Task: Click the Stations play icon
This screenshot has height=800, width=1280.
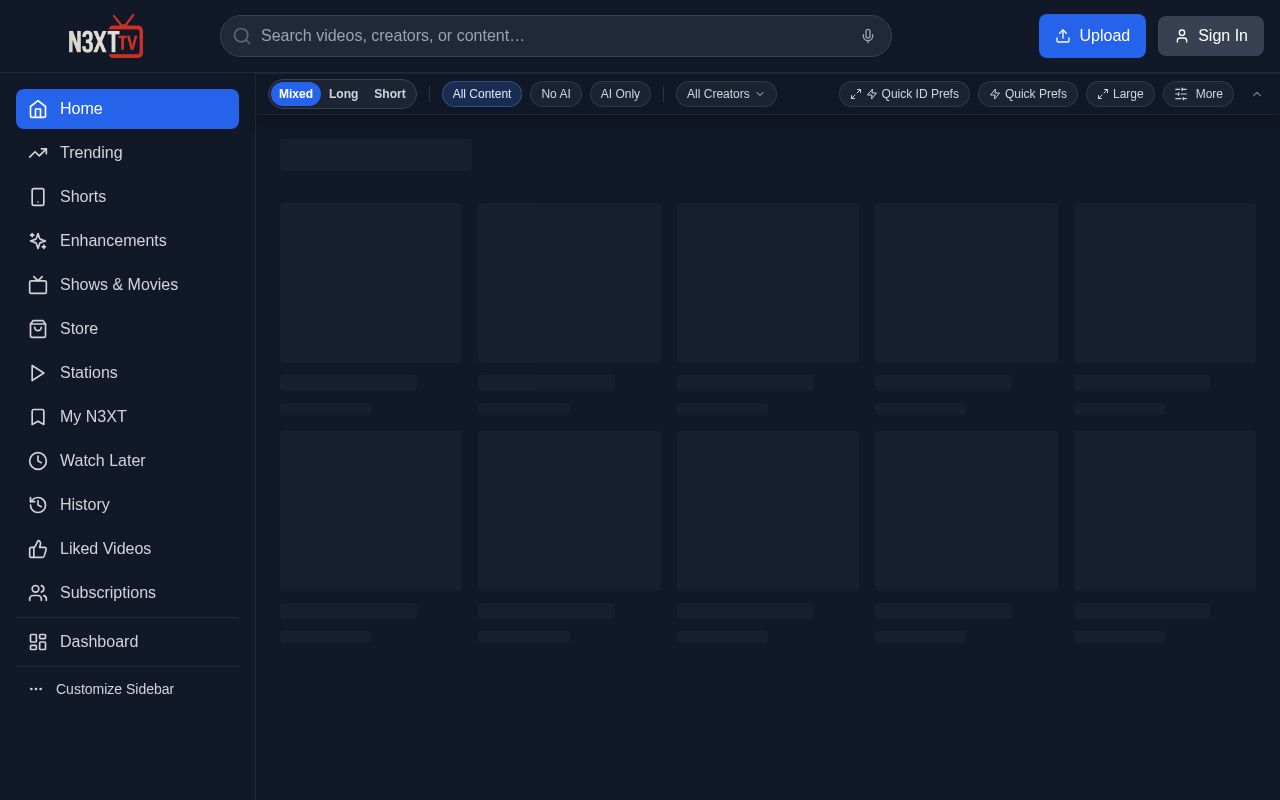Action: pyautogui.click(x=38, y=373)
